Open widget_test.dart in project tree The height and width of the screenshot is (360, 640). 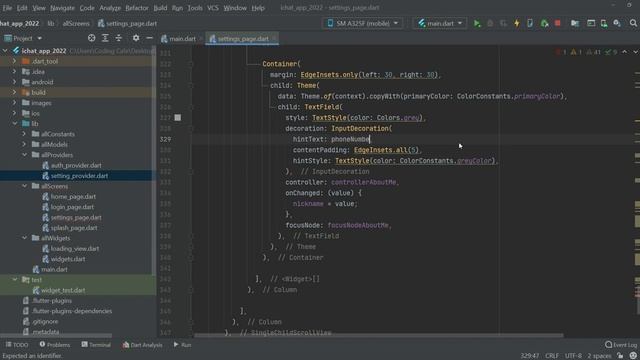(63, 290)
